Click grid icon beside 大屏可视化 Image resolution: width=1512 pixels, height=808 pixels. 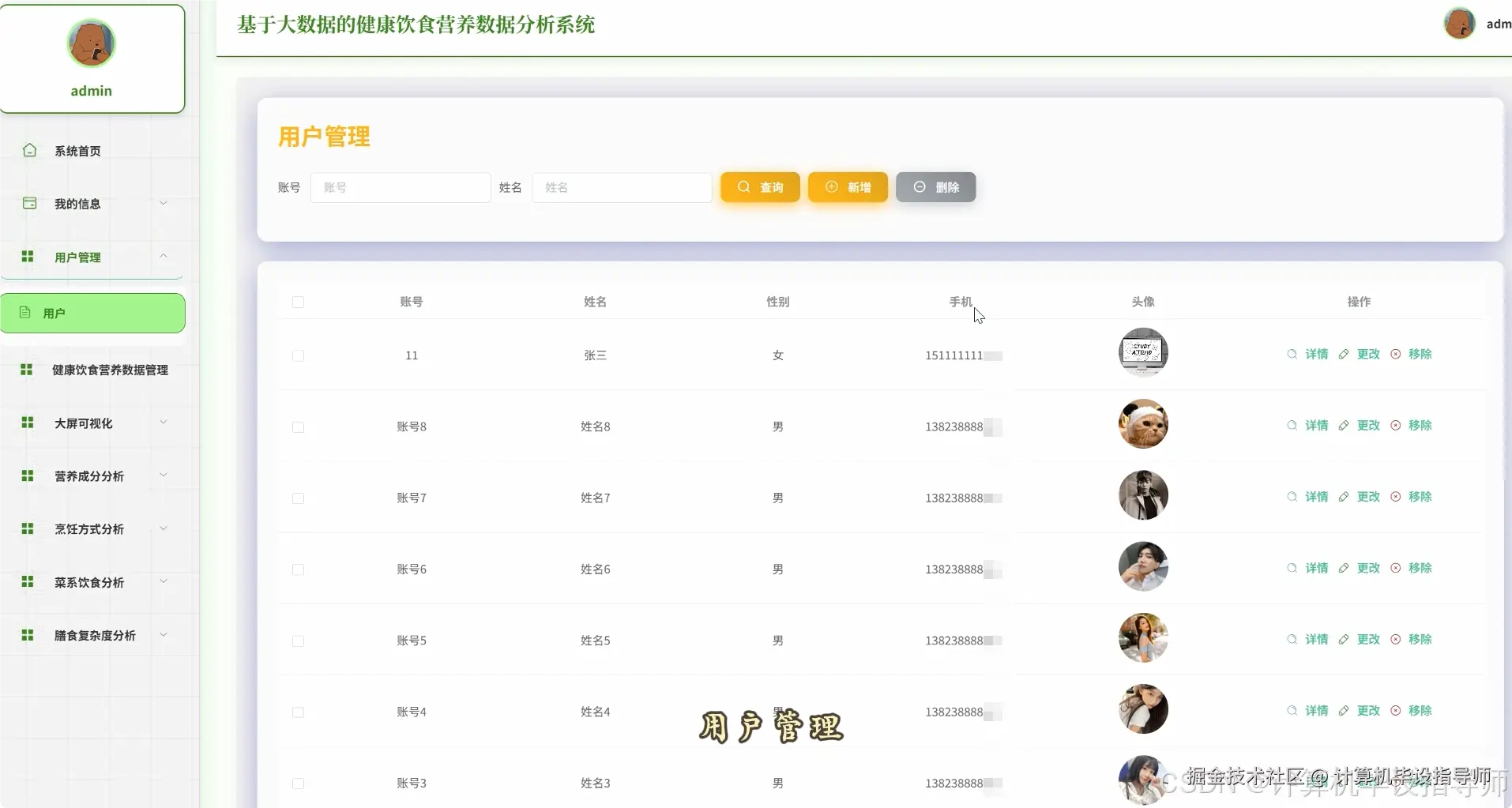coord(28,423)
